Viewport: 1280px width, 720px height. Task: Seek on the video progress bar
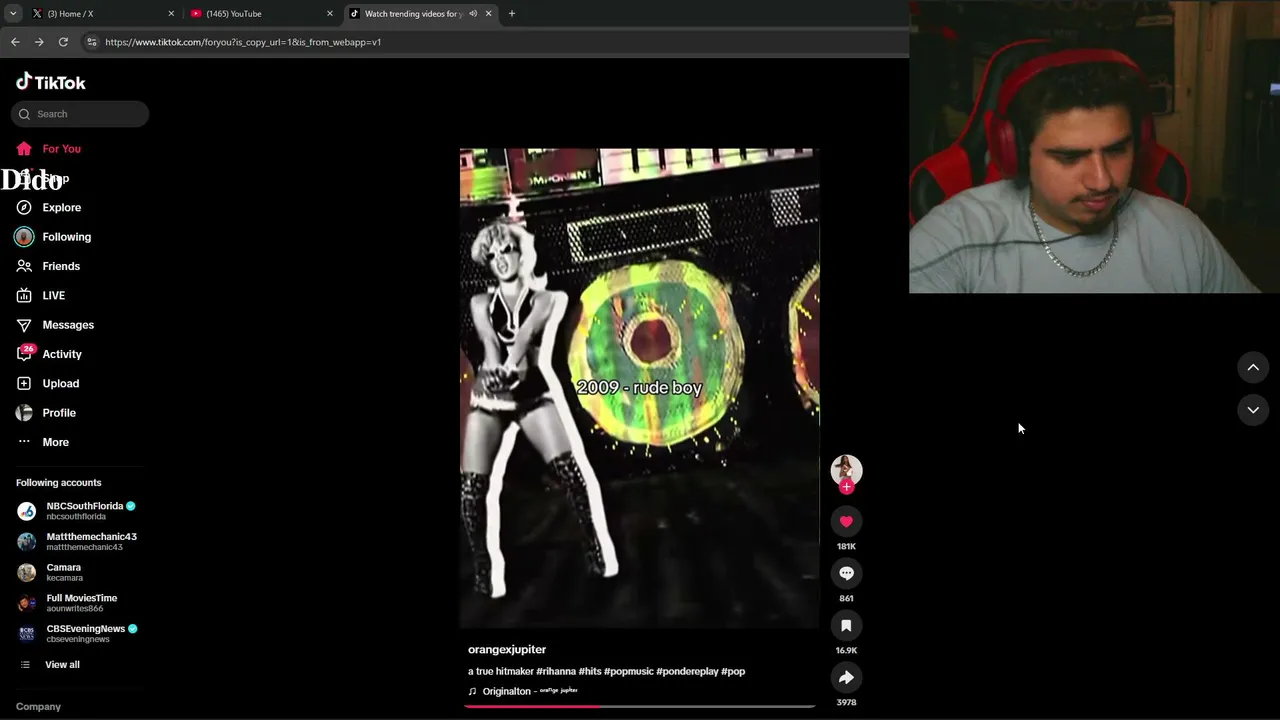click(x=639, y=706)
